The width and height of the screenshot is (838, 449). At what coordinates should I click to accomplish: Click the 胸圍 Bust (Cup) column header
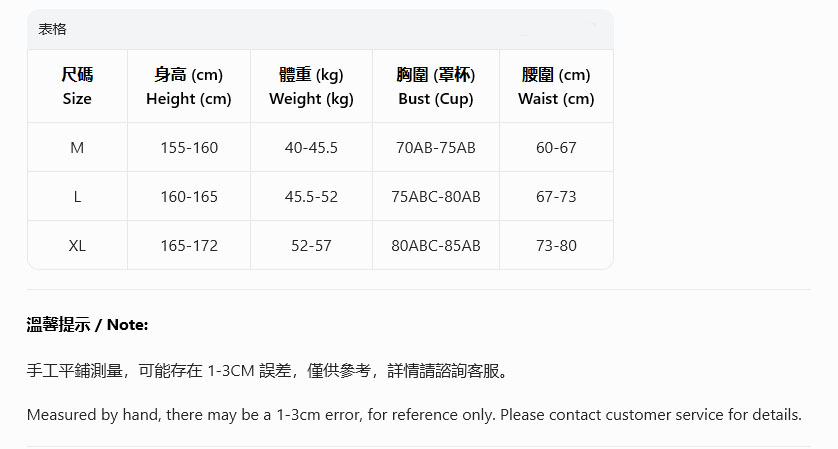436,87
